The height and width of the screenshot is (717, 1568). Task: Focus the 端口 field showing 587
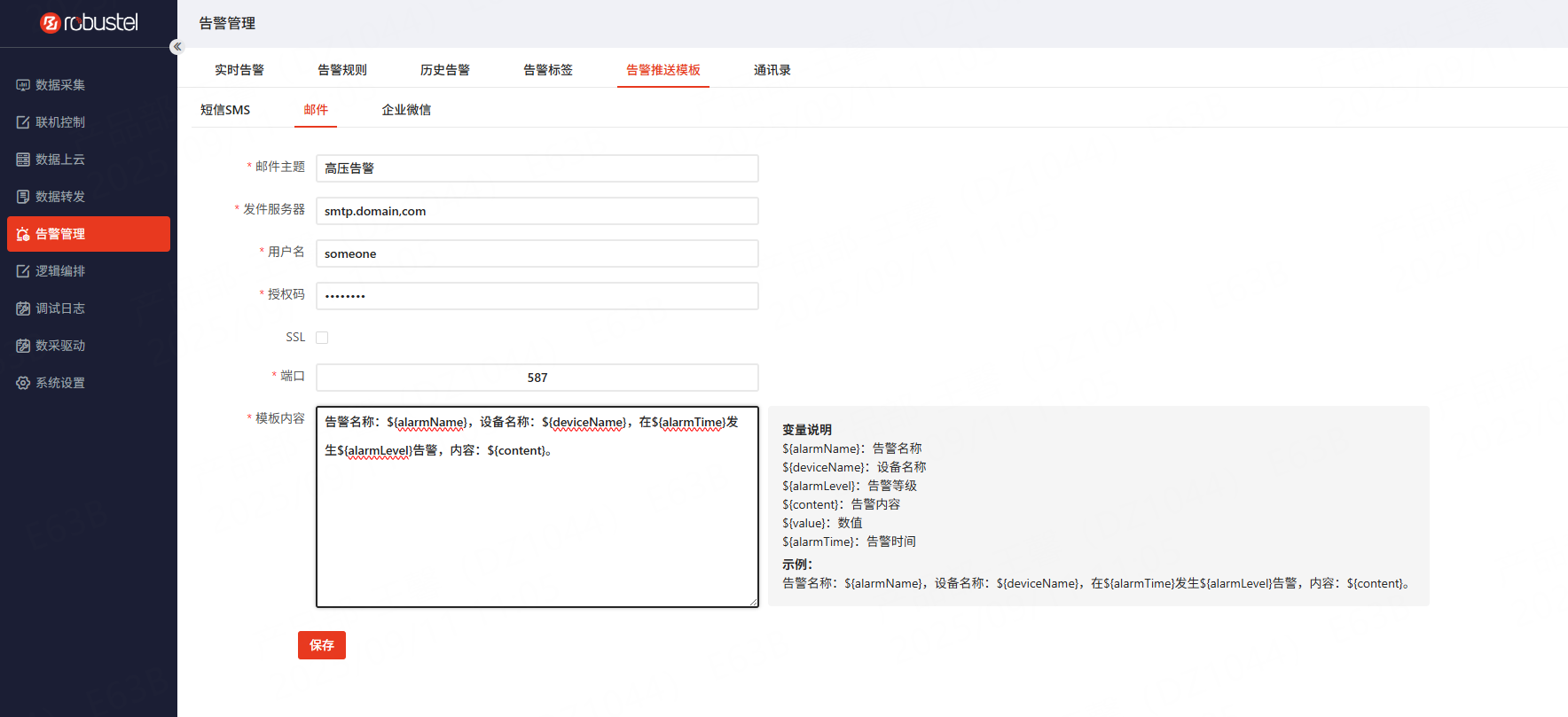[537, 378]
